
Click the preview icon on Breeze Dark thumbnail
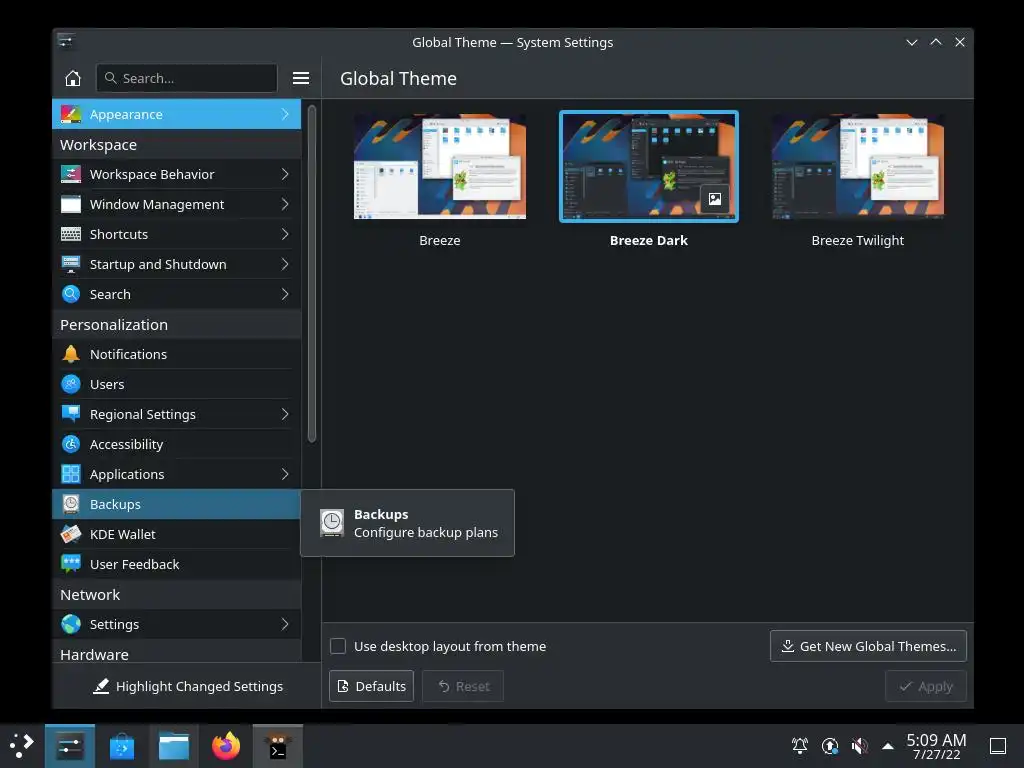715,199
